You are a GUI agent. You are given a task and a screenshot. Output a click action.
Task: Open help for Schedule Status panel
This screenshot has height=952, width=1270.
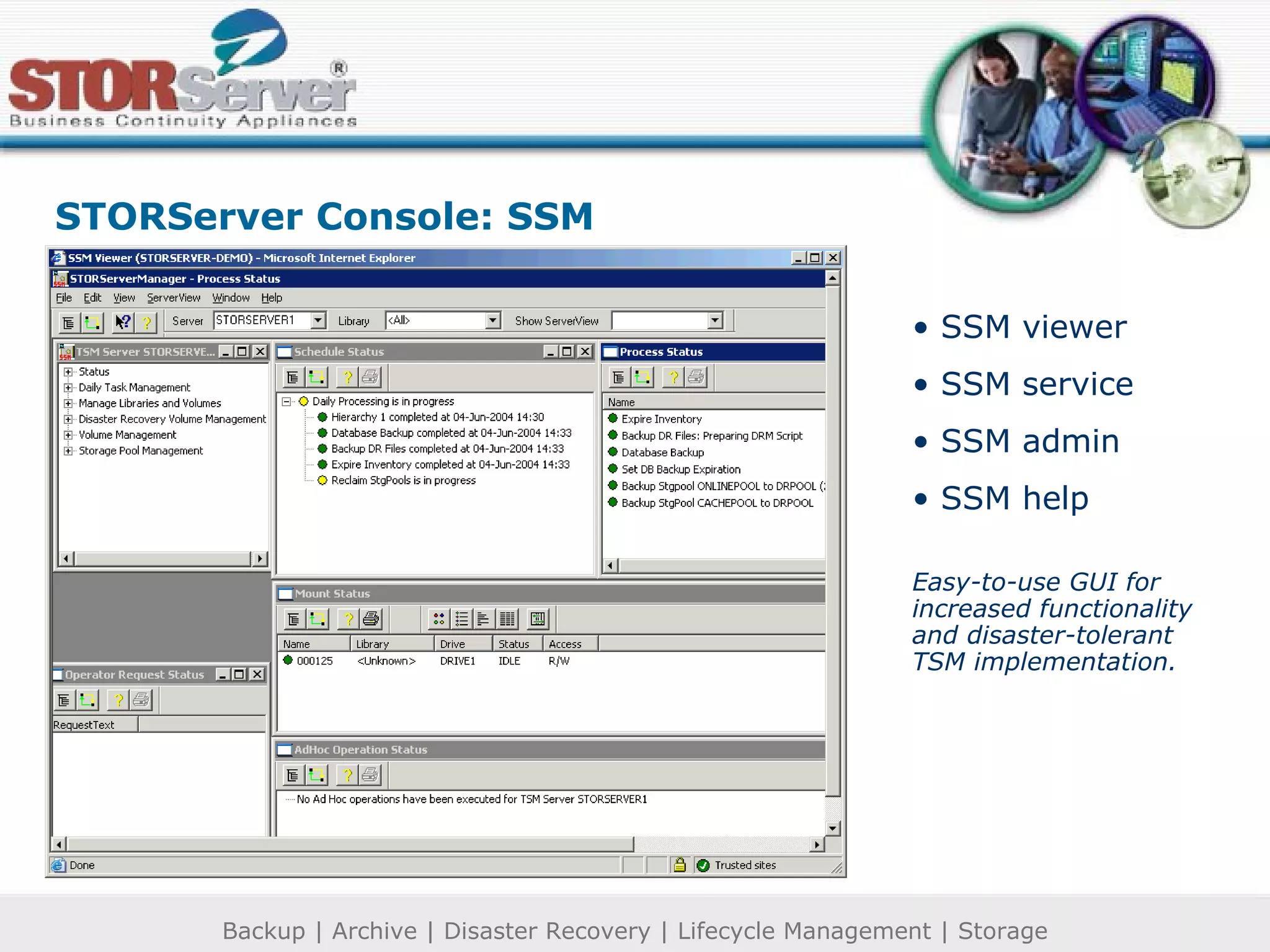347,377
